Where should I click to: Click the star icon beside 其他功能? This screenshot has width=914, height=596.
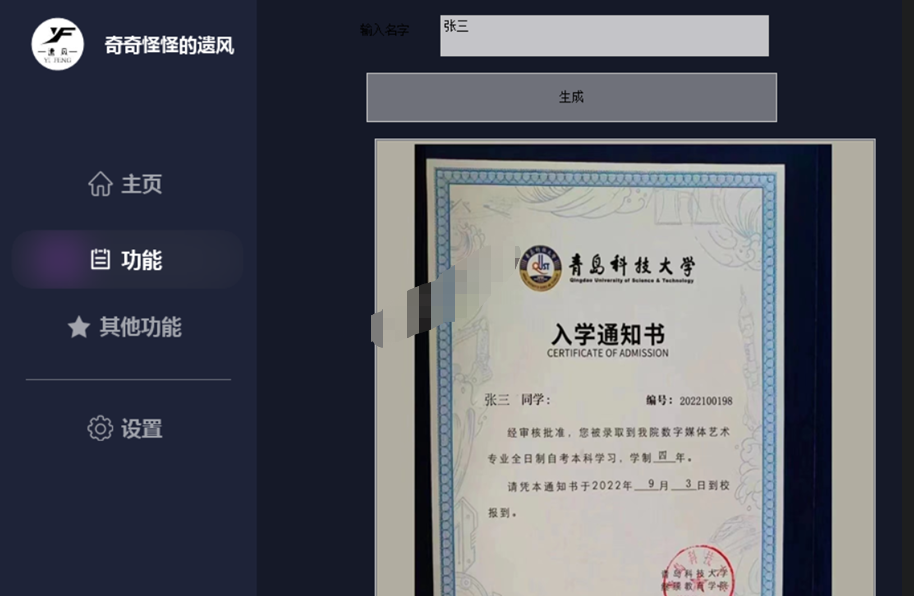tap(79, 327)
